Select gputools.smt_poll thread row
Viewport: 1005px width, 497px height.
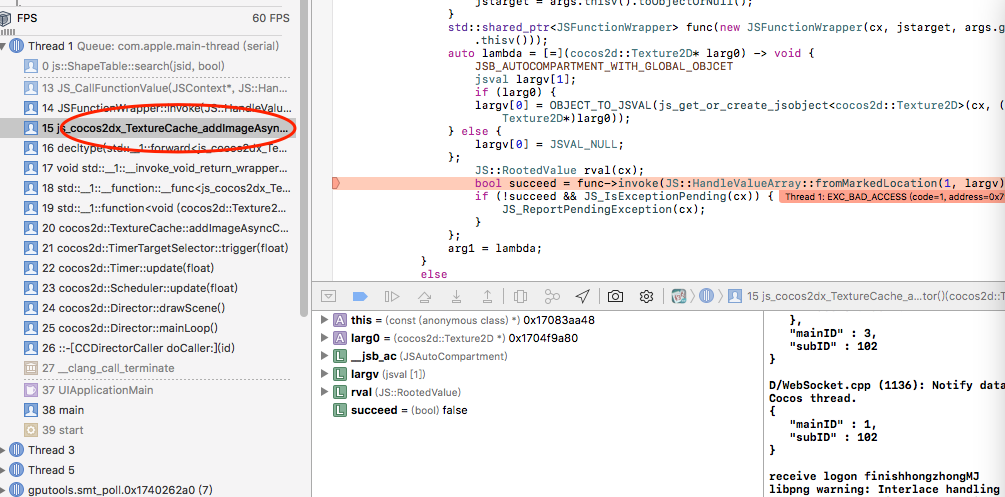pos(148,490)
